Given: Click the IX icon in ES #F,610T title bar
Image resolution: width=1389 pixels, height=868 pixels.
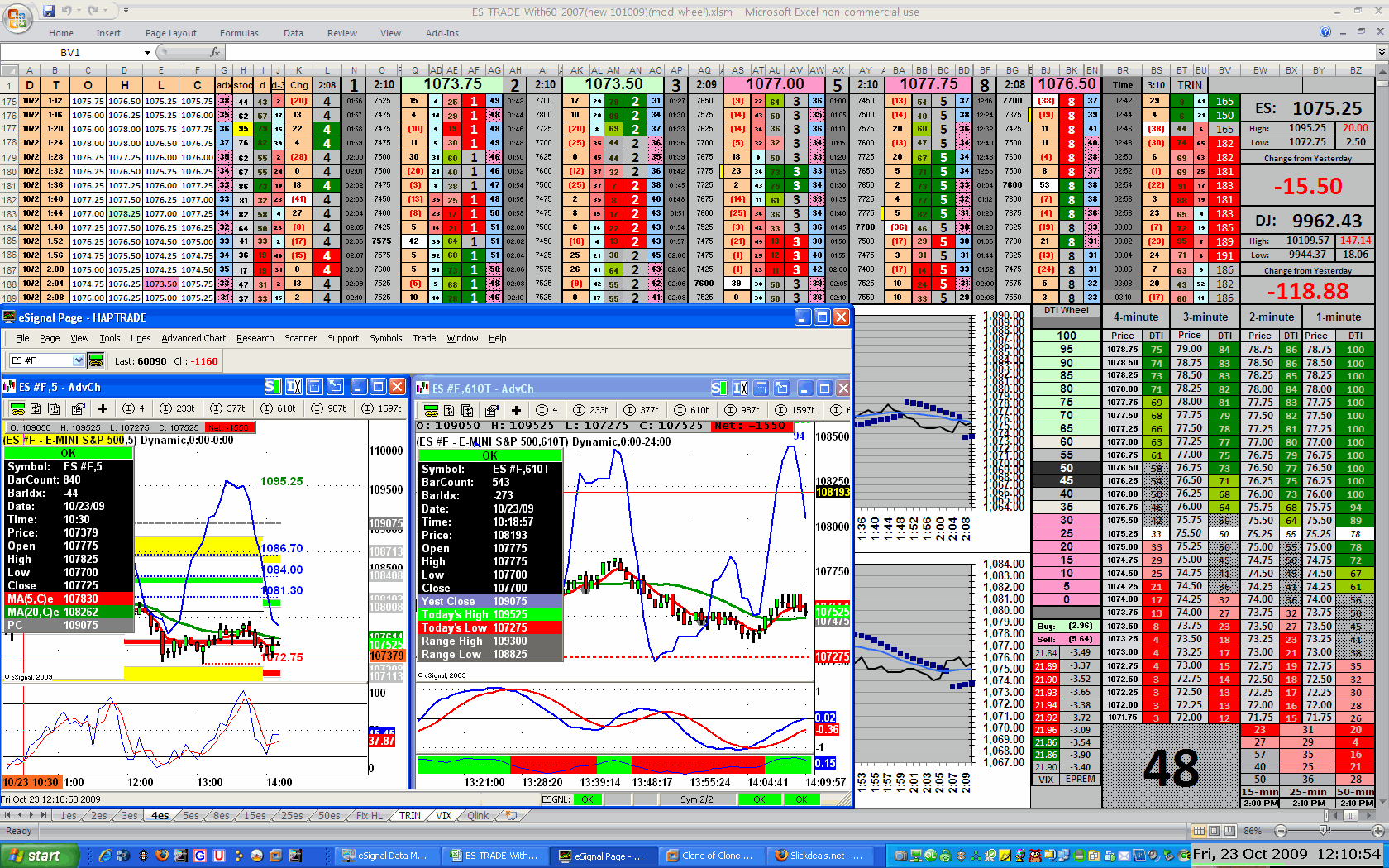Looking at the screenshot, I should (x=740, y=388).
